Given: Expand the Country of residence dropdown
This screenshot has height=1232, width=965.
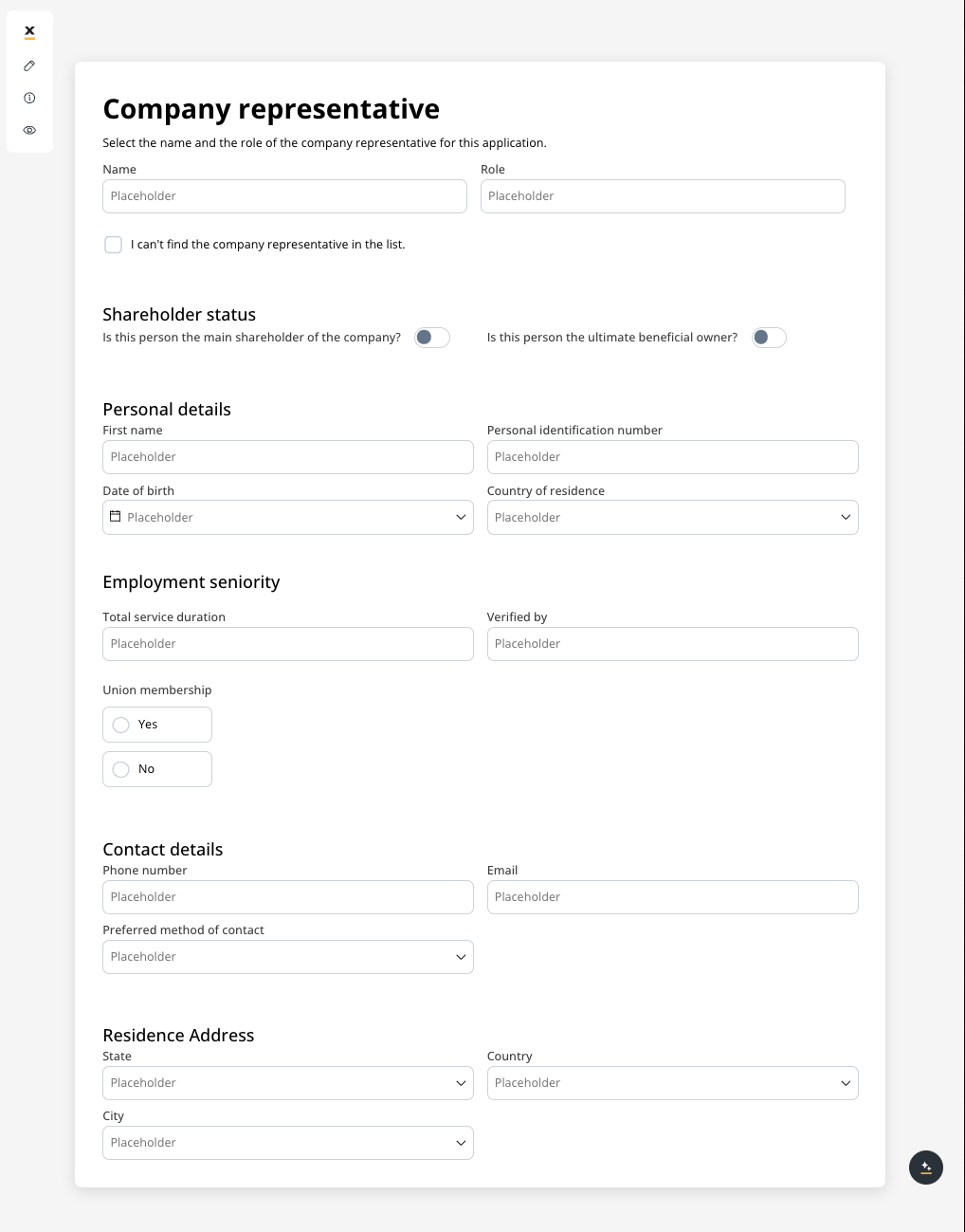Looking at the screenshot, I should click(673, 518).
